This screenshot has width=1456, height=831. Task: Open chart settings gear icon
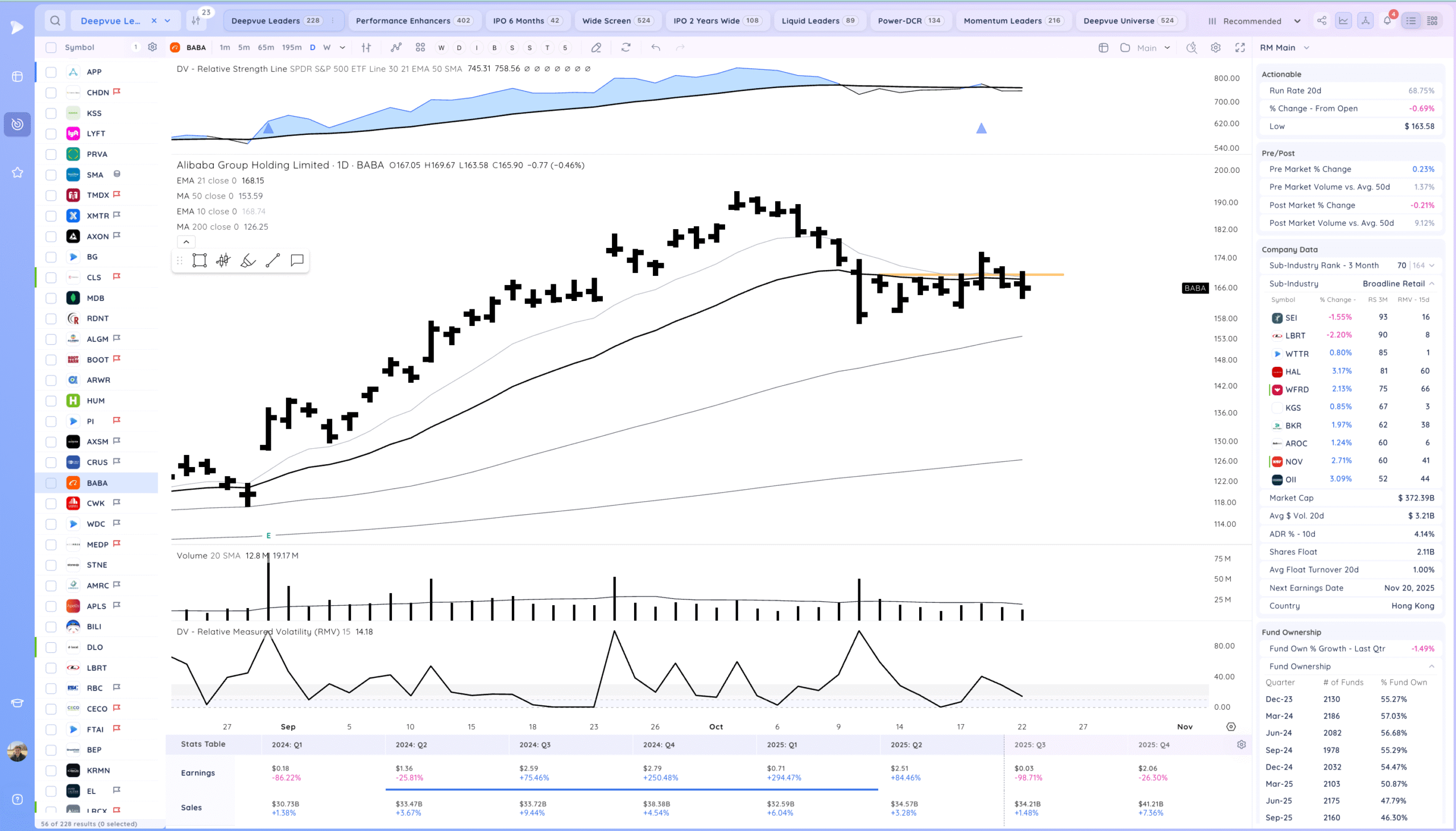point(1216,48)
